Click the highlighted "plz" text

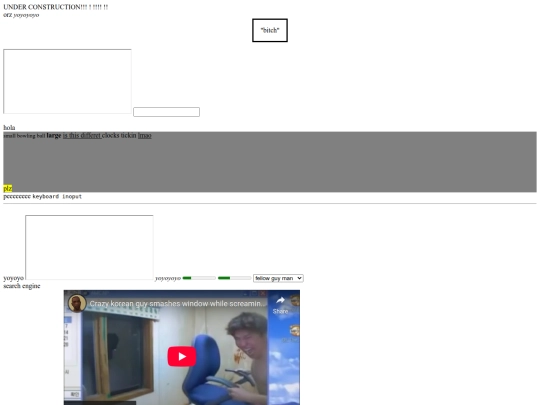[8, 188]
